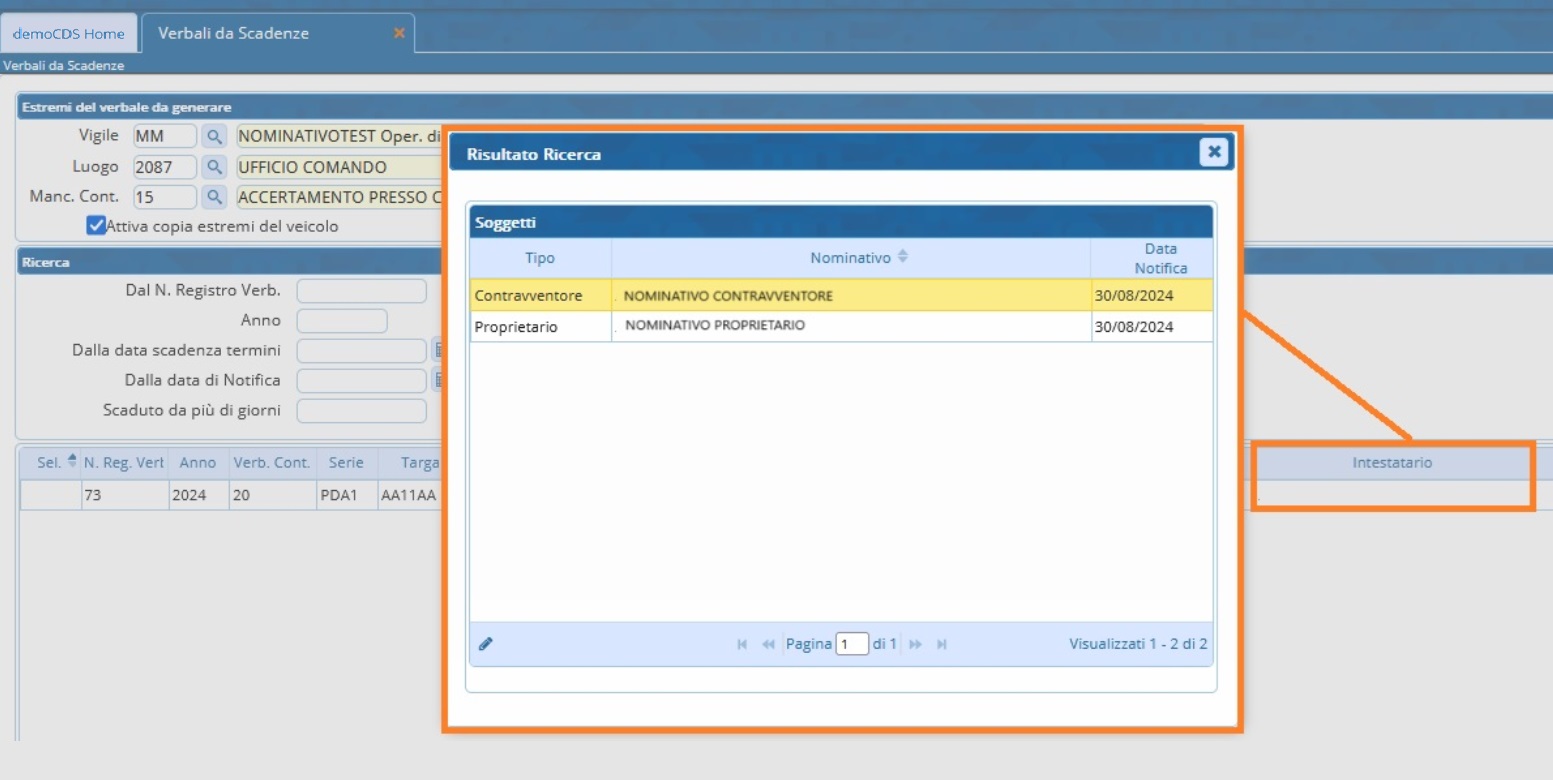Go to next page in Soggetti pager
1553x780 pixels.
click(915, 645)
